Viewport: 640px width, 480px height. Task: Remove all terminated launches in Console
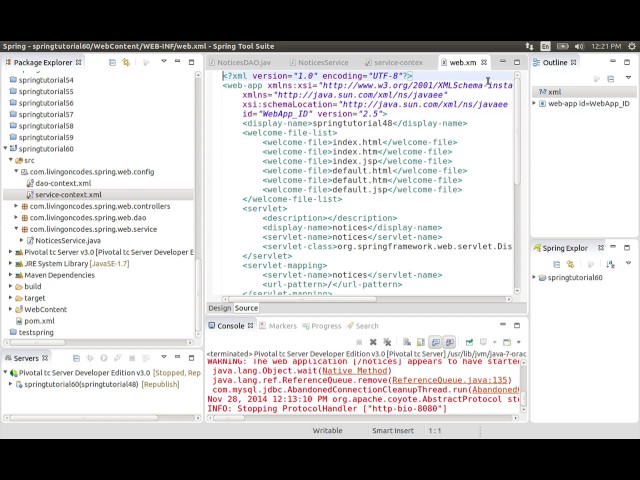pyautogui.click(x=387, y=342)
